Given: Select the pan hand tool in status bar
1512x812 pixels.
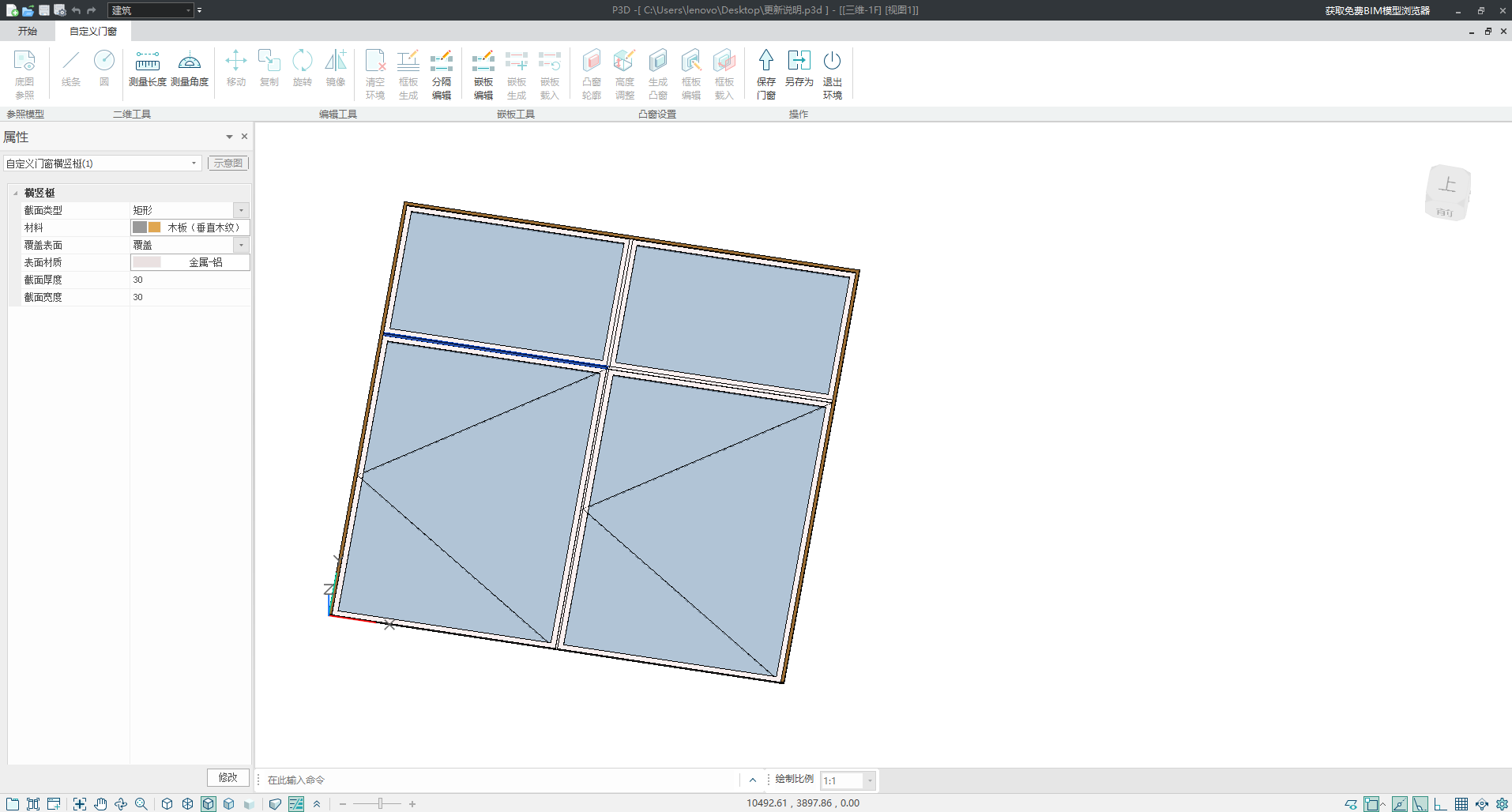Looking at the screenshot, I should 100,803.
